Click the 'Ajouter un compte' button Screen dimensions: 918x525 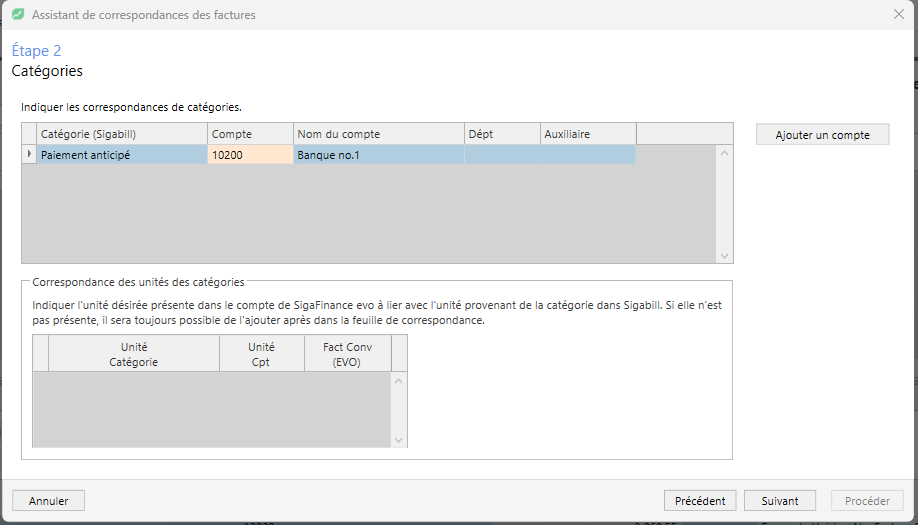click(823, 135)
